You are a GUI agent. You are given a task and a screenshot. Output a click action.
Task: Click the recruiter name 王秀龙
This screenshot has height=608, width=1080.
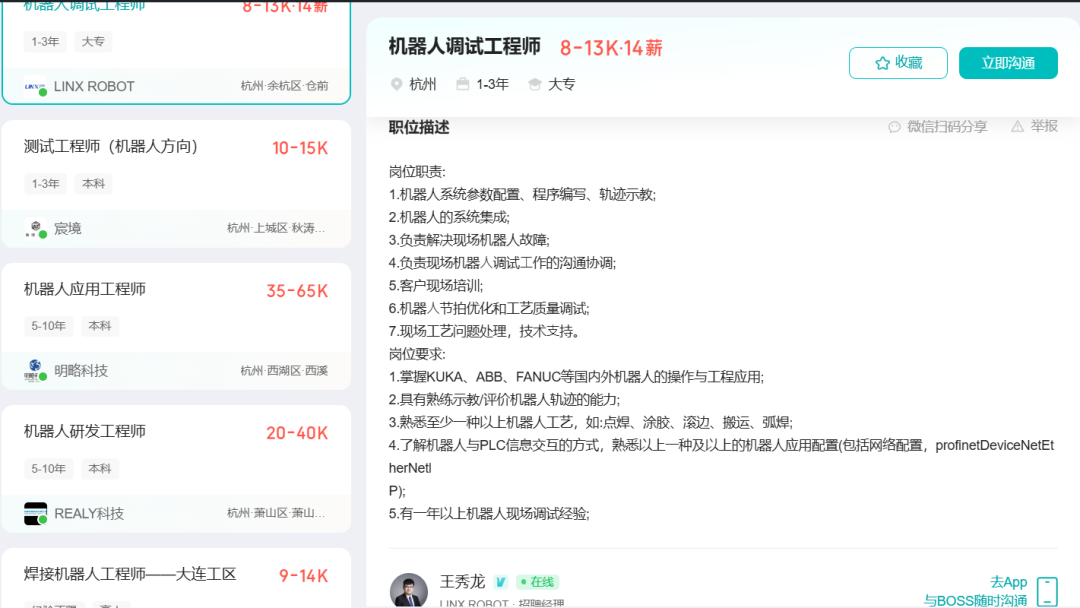(462, 581)
